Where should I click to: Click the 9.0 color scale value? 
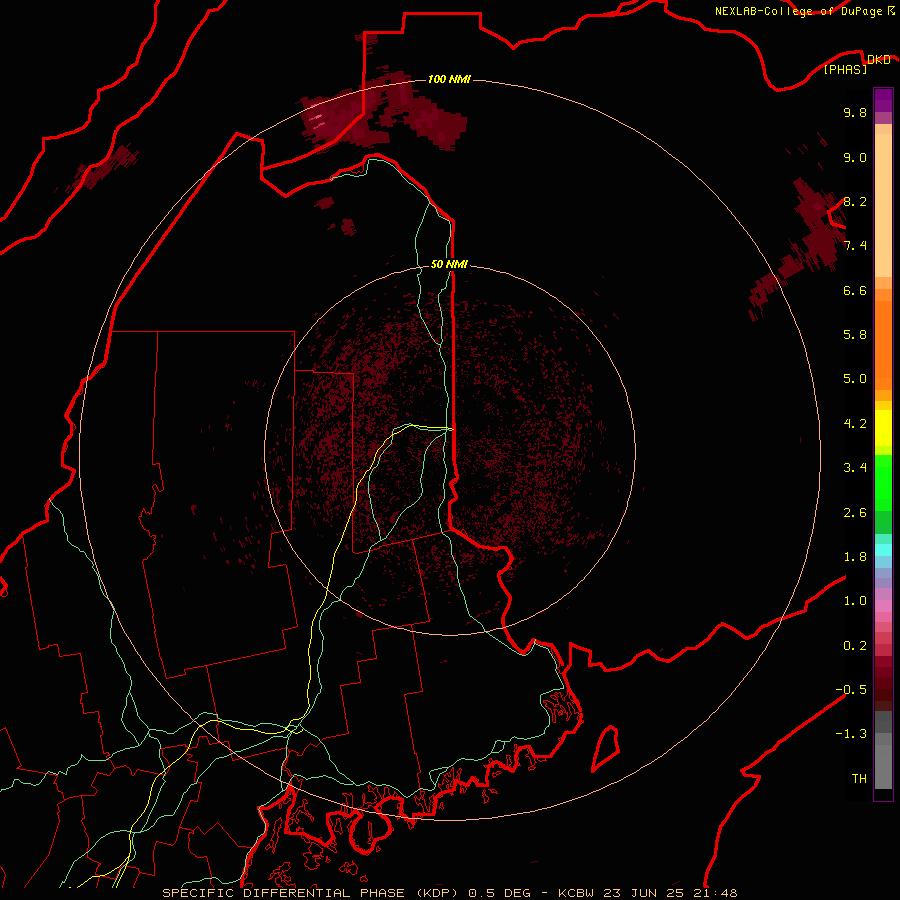(x=855, y=158)
